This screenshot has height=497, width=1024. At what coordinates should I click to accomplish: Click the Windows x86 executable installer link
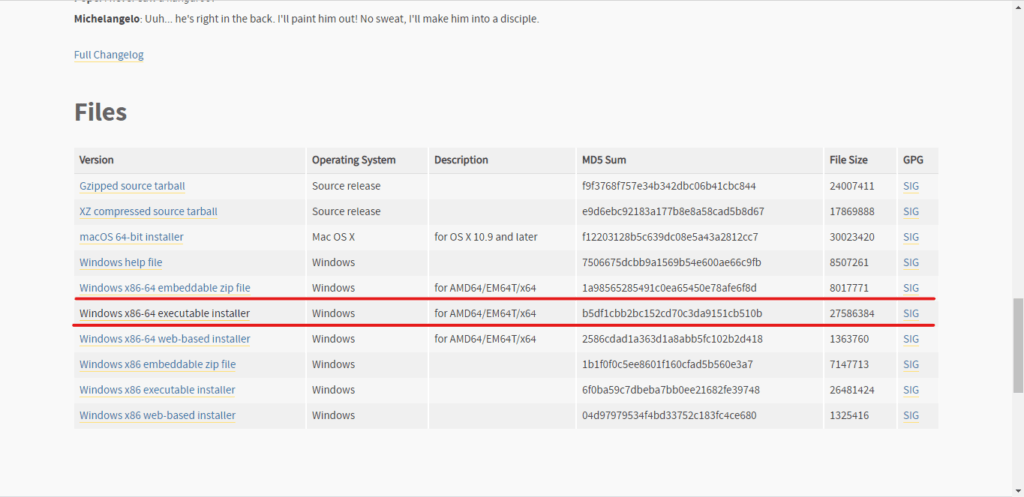(157, 390)
